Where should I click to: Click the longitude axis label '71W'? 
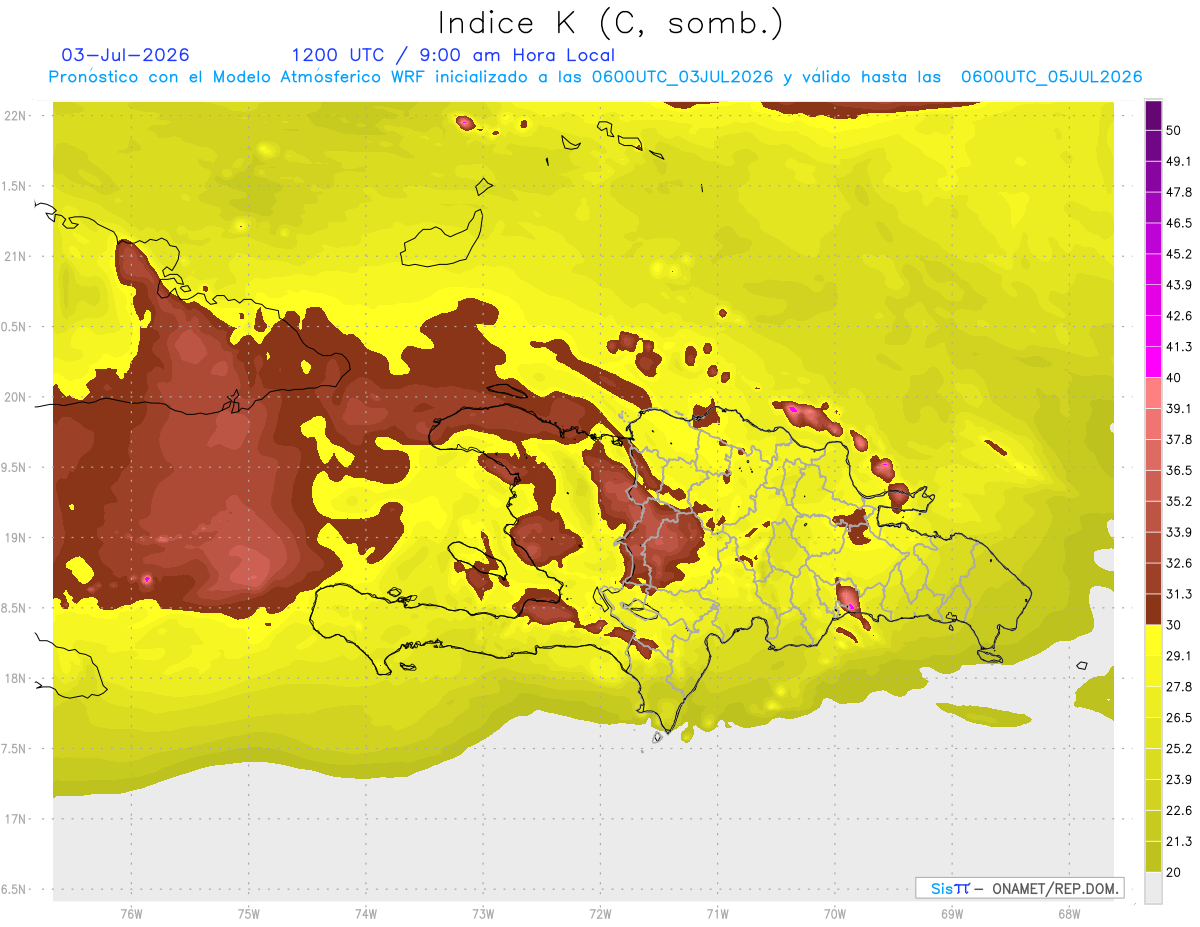coord(717,914)
